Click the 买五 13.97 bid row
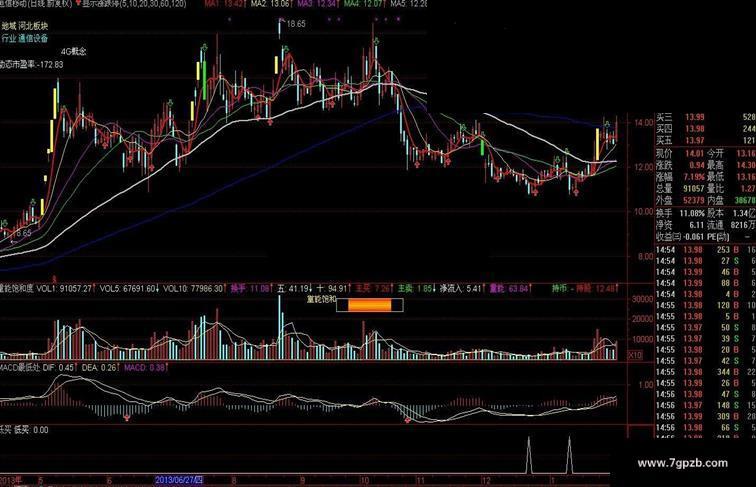The image size is (756, 487). point(705,140)
